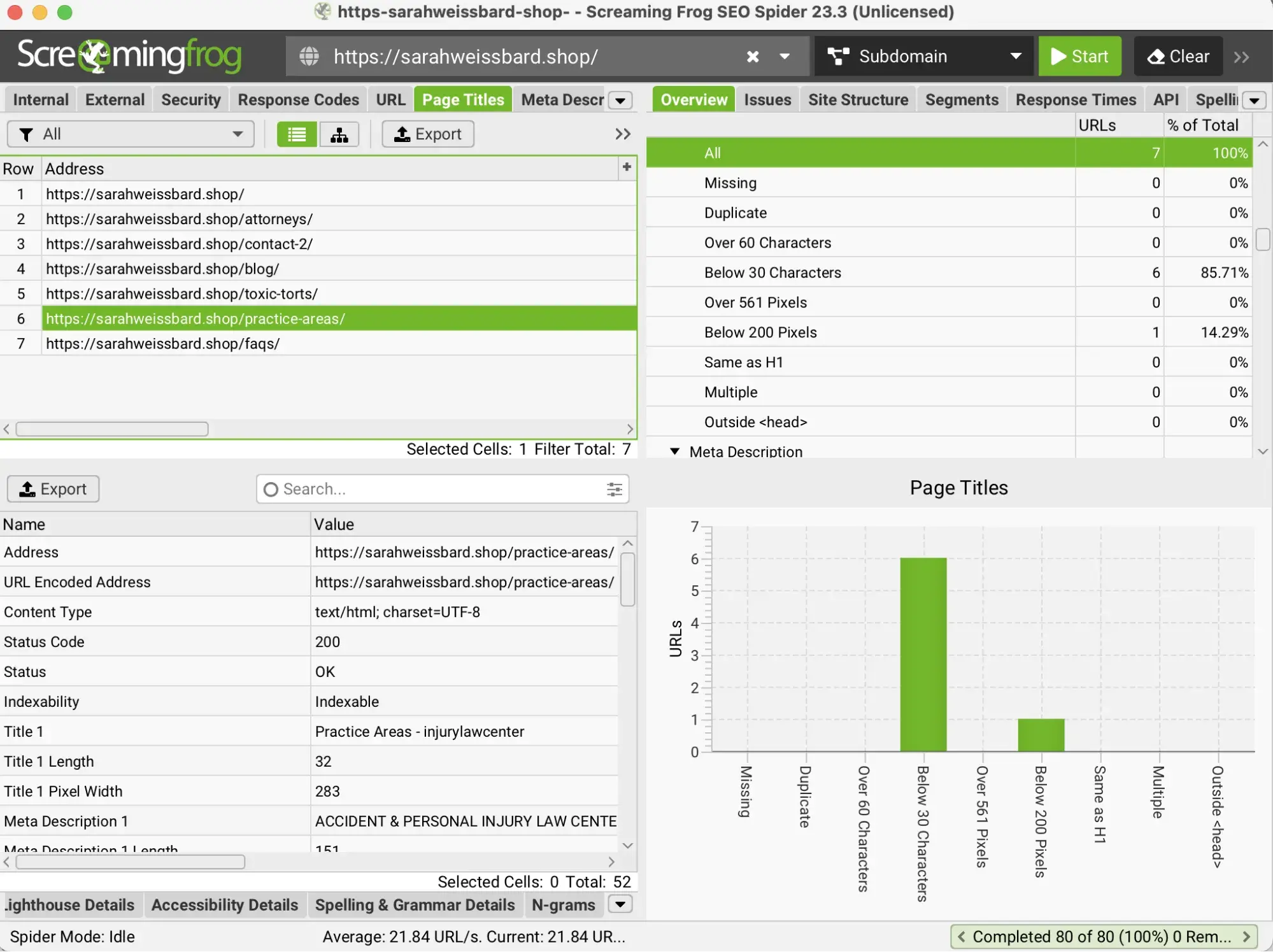
Task: Switch to list view
Action: pyautogui.click(x=297, y=134)
